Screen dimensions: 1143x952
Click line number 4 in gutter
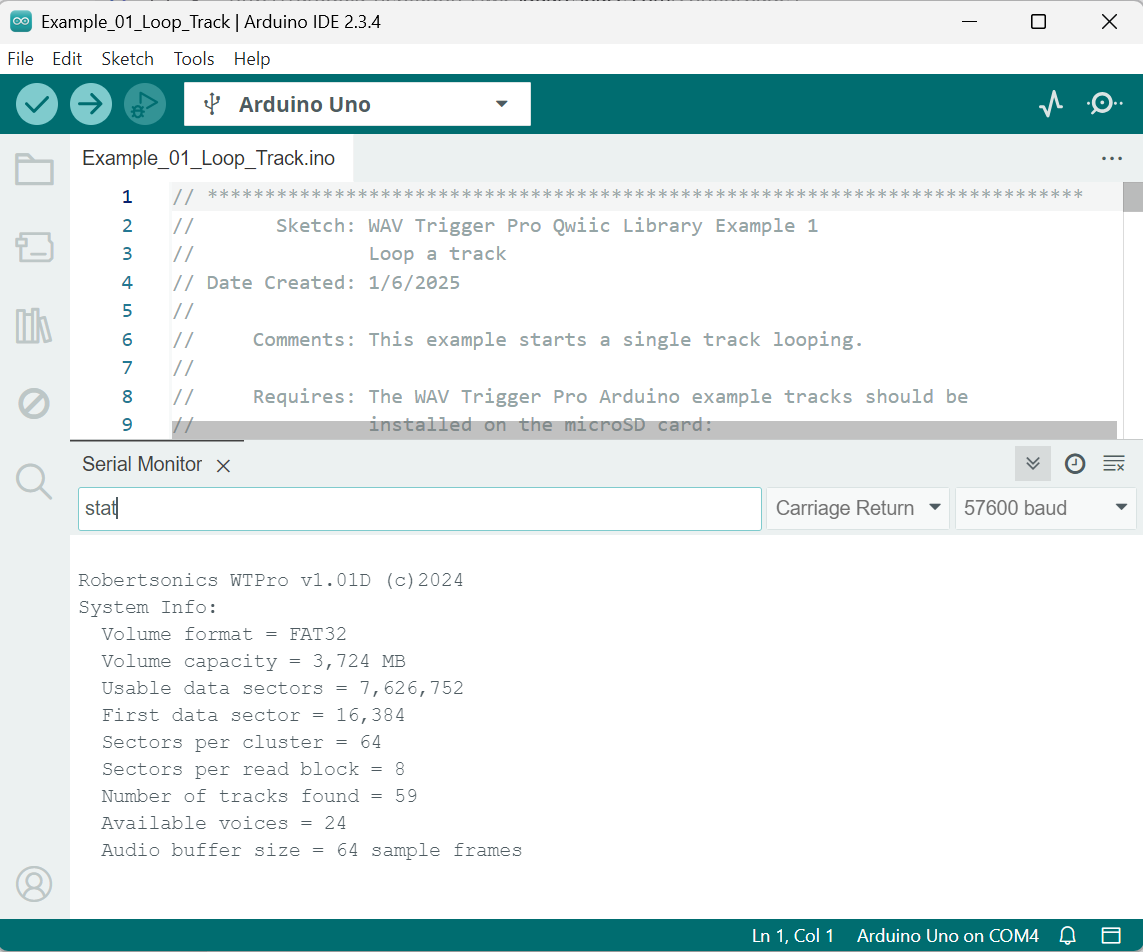pos(127,282)
